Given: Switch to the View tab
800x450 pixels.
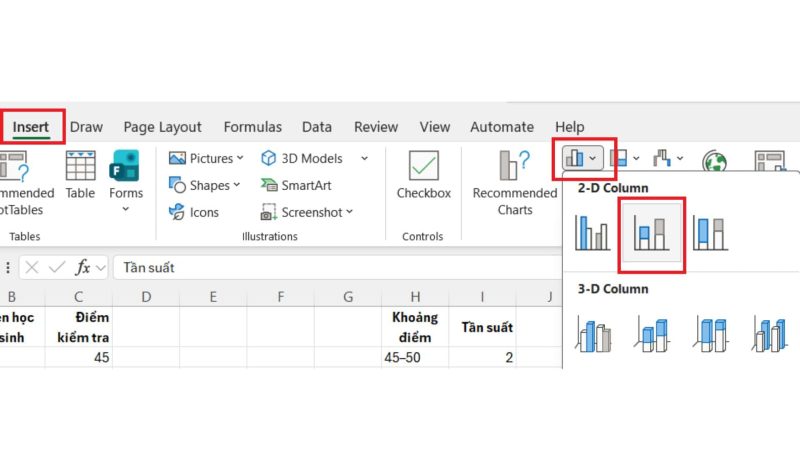Looking at the screenshot, I should point(435,127).
